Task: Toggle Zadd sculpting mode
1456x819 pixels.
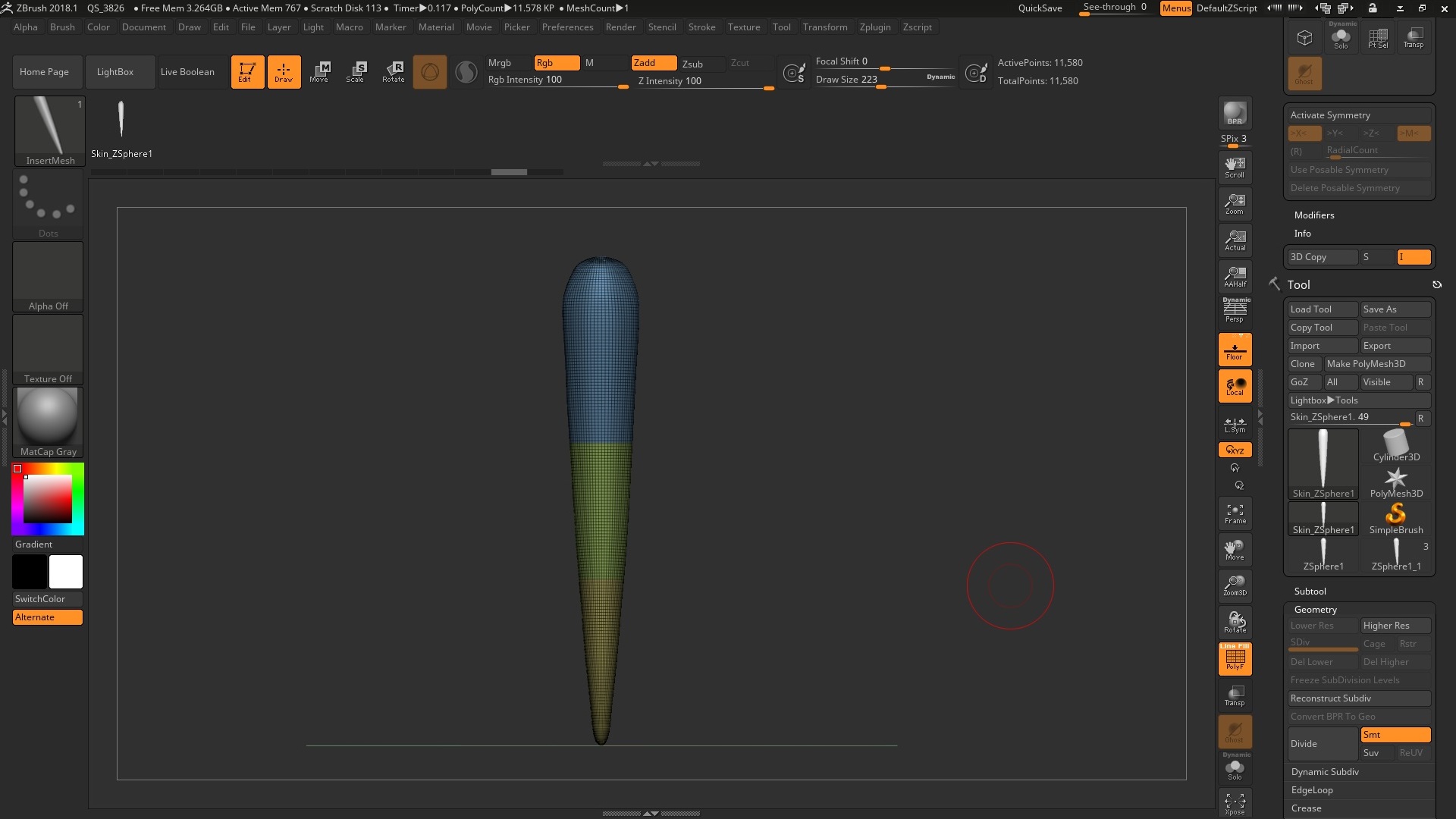Action: (654, 63)
